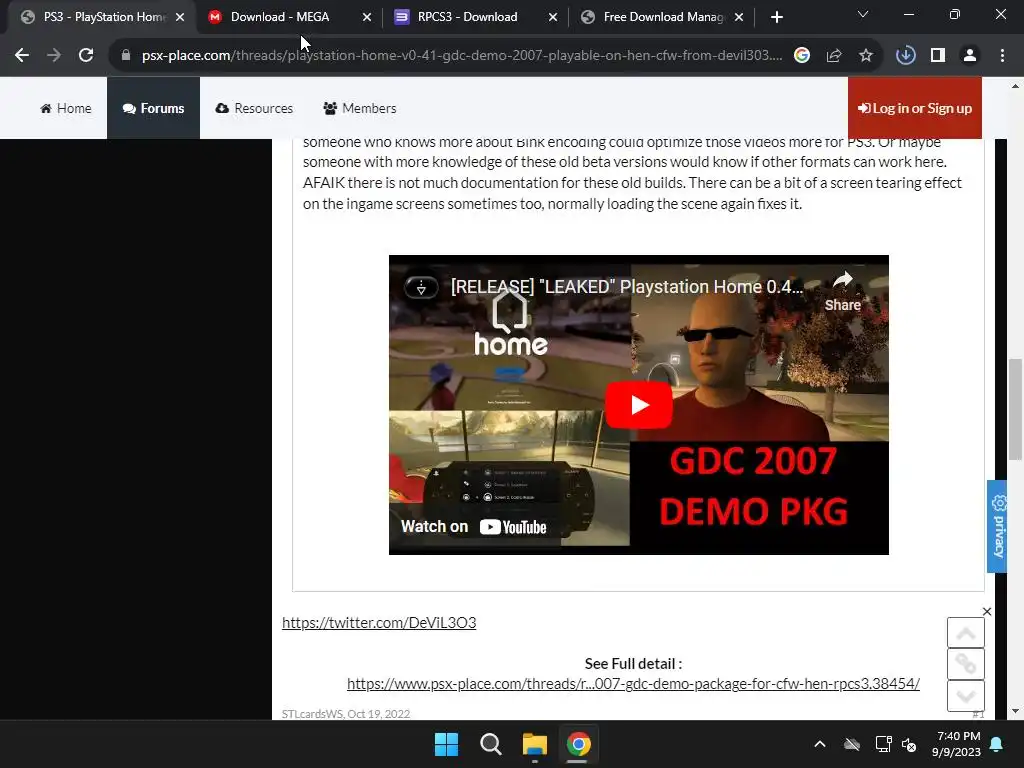The image size is (1024, 768).
Task: Share this page via the share icon
Action: (833, 56)
